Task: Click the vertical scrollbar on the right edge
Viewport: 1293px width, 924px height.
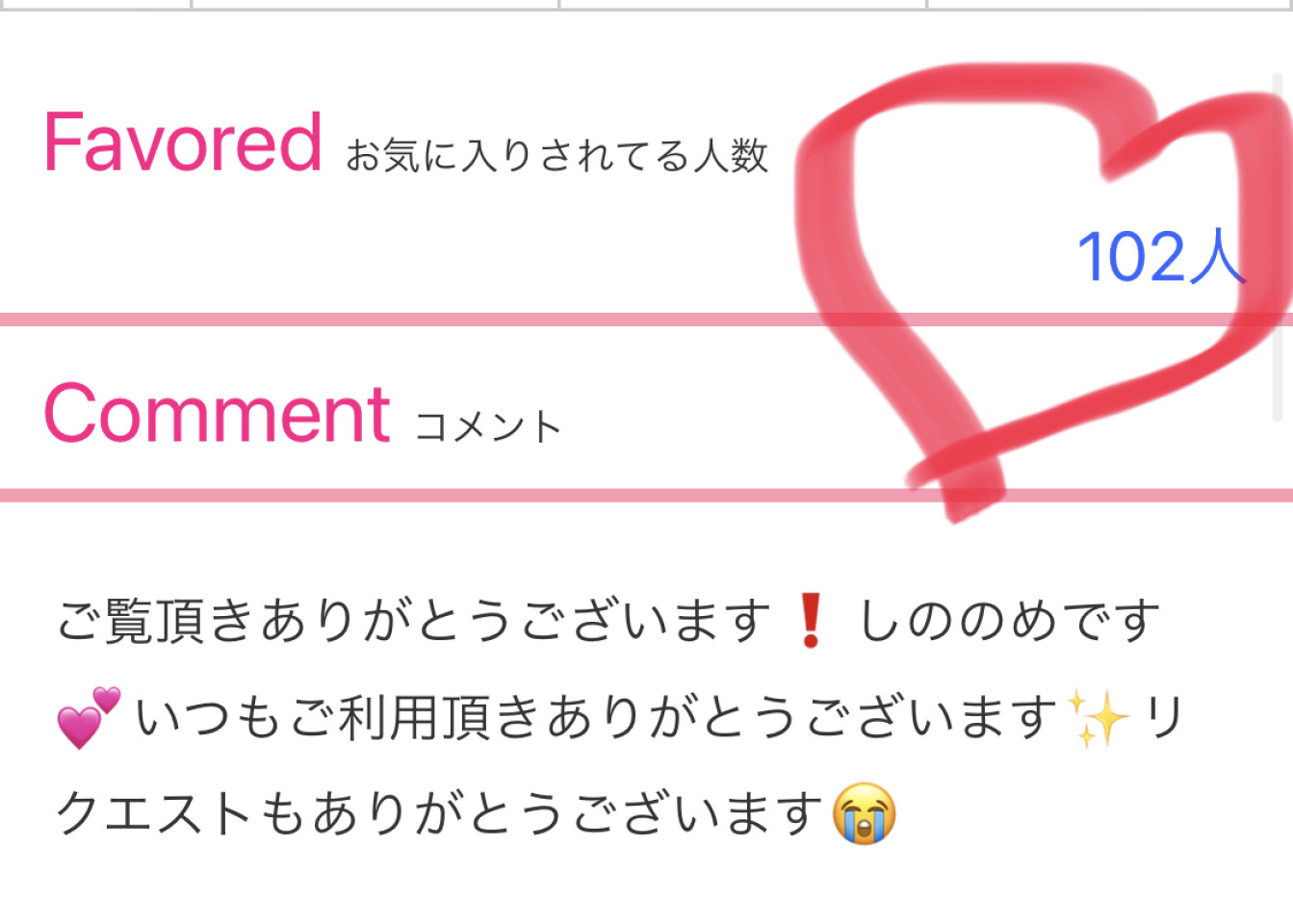Action: (1278, 250)
